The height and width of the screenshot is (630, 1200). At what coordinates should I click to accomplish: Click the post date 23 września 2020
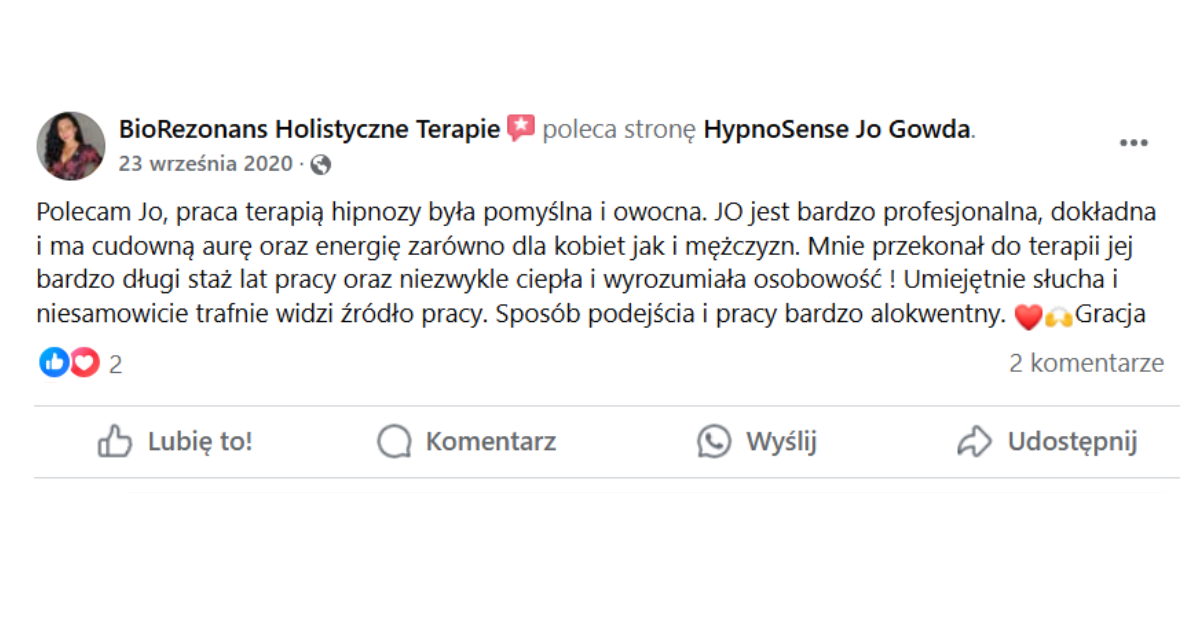[205, 164]
